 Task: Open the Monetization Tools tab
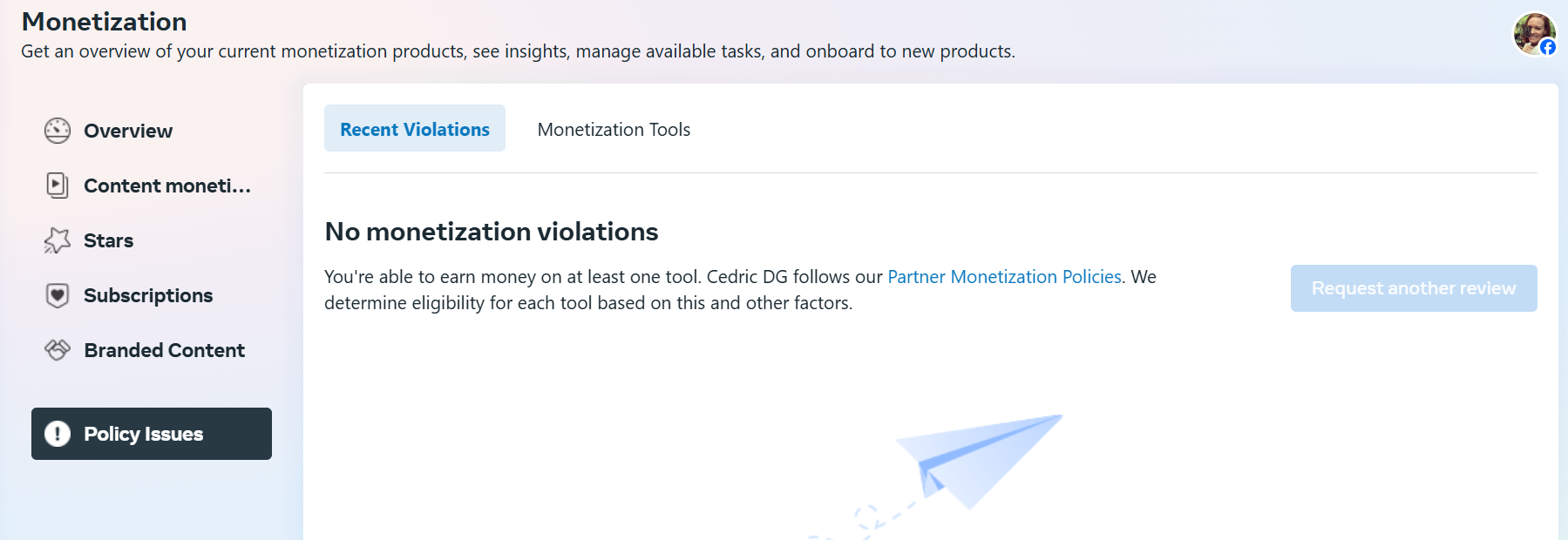pos(614,129)
